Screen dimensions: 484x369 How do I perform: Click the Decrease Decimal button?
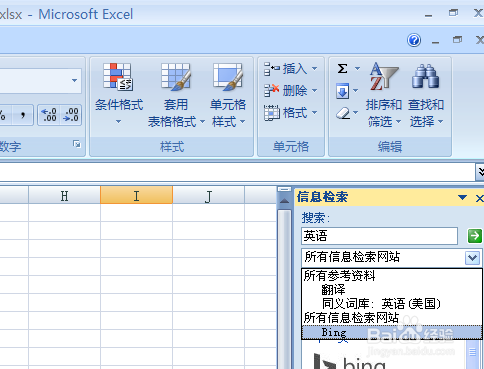71,115
